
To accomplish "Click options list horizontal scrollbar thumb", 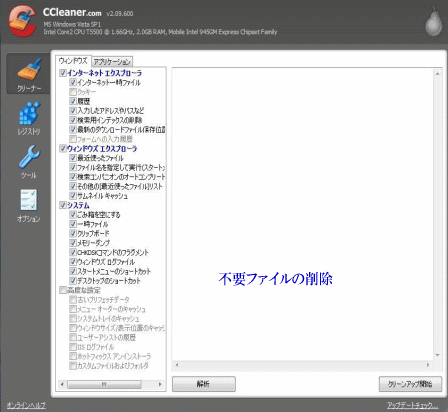I will click(x=104, y=384).
